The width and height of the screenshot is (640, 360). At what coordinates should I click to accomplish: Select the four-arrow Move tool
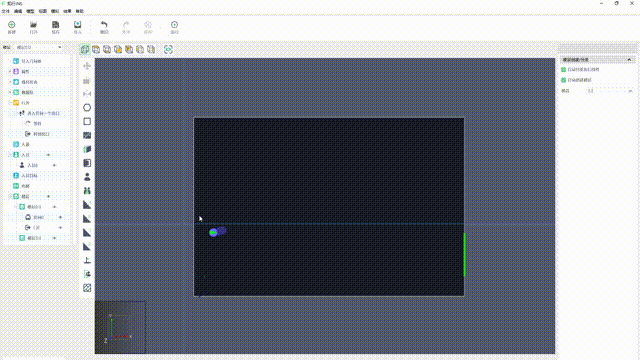tap(87, 66)
